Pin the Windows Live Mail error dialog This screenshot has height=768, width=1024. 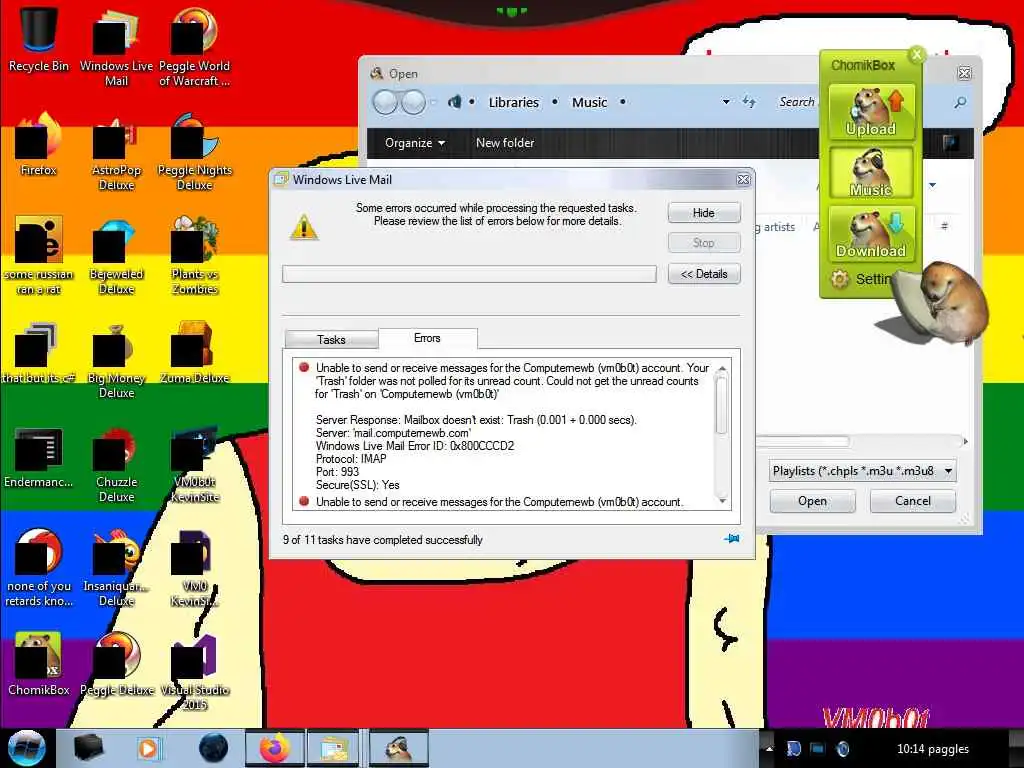(x=731, y=539)
